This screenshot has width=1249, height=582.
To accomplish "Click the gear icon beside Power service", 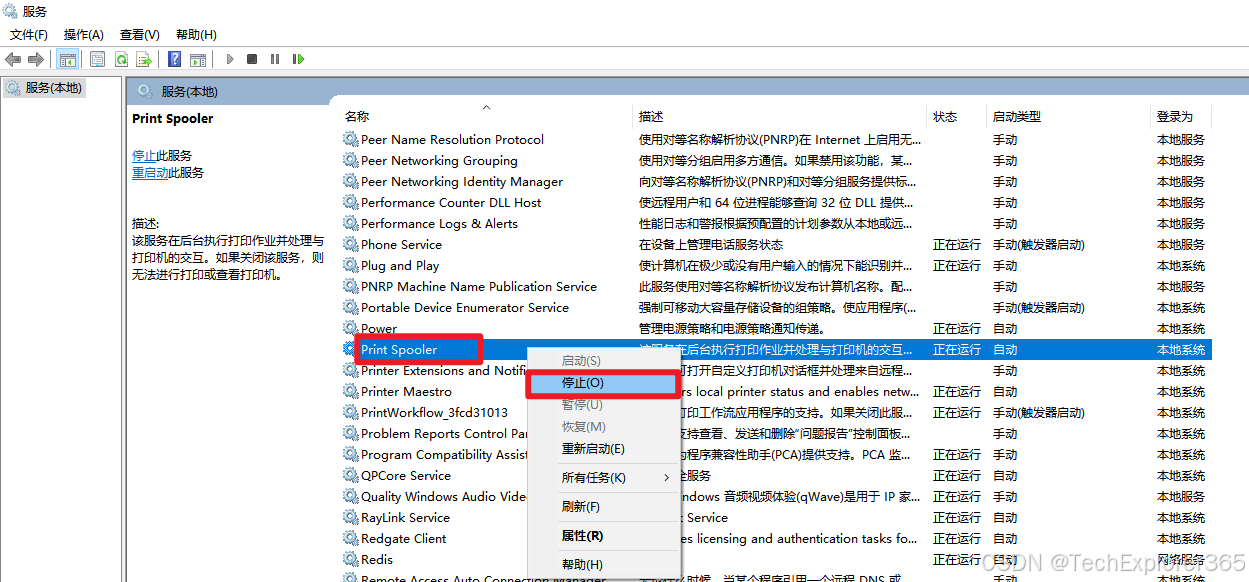I will tap(350, 328).
